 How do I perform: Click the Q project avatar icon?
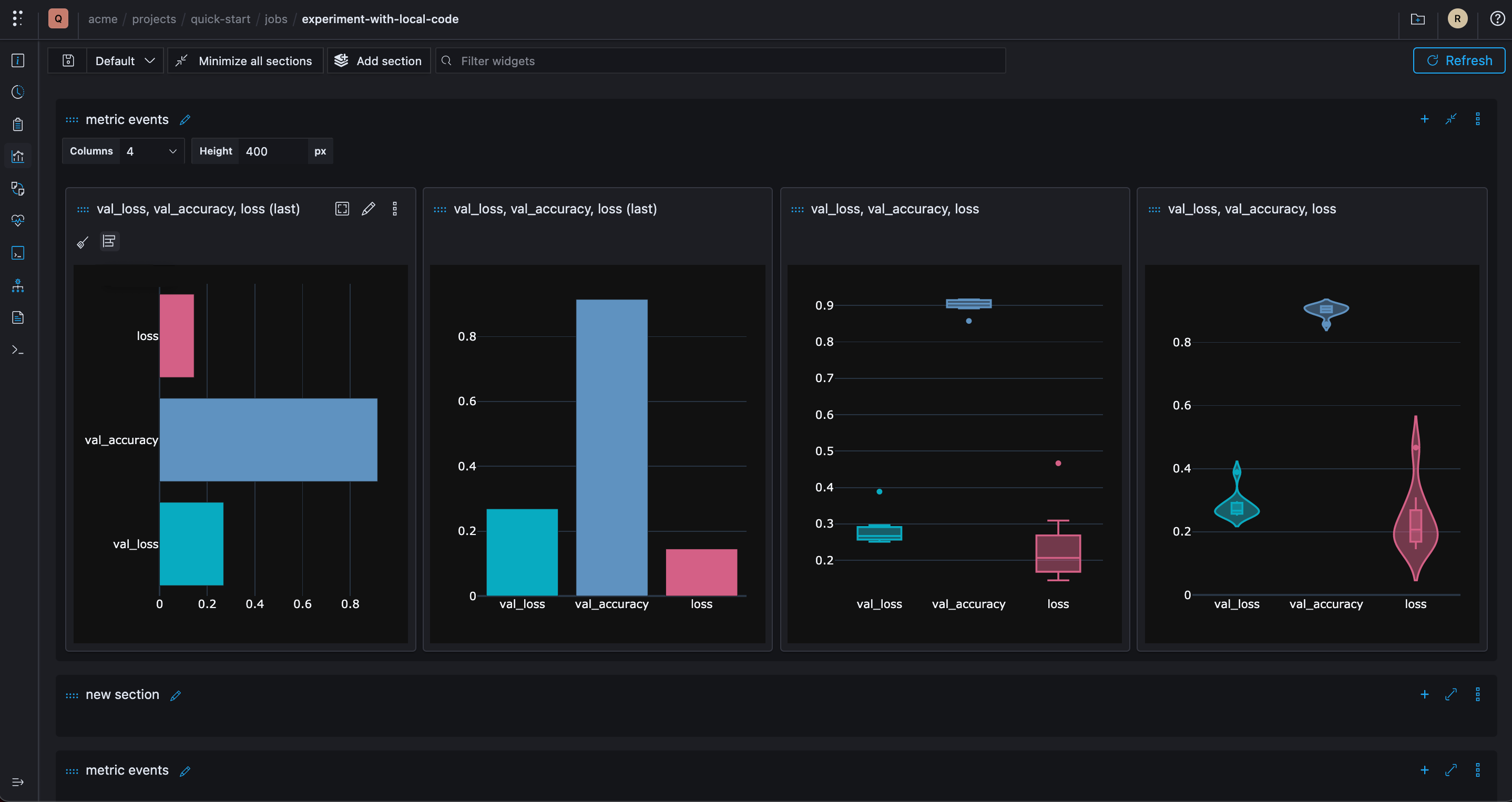click(x=58, y=19)
